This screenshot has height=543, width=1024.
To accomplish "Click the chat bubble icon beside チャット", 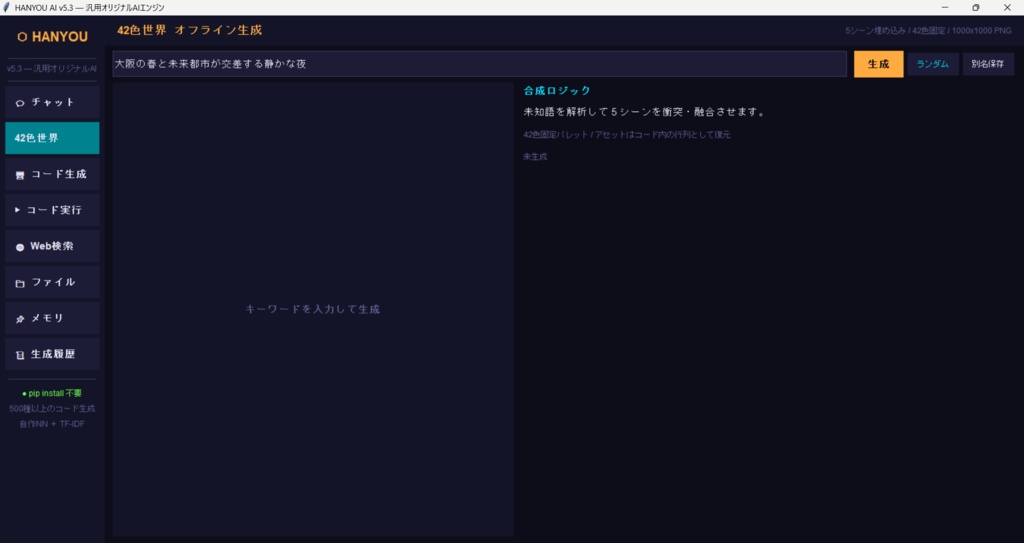I will point(20,103).
